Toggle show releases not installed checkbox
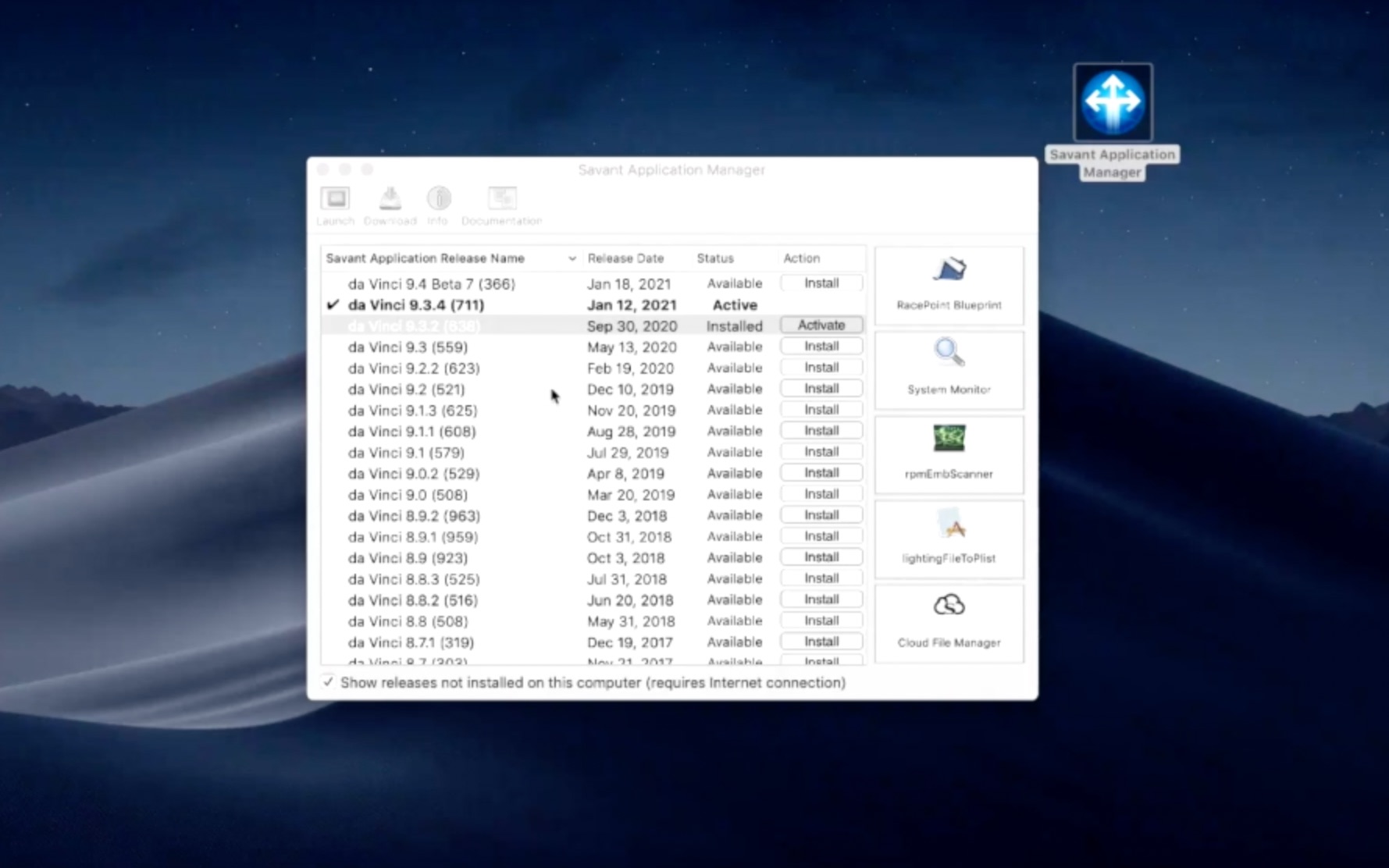The height and width of the screenshot is (868, 1389). 328,682
